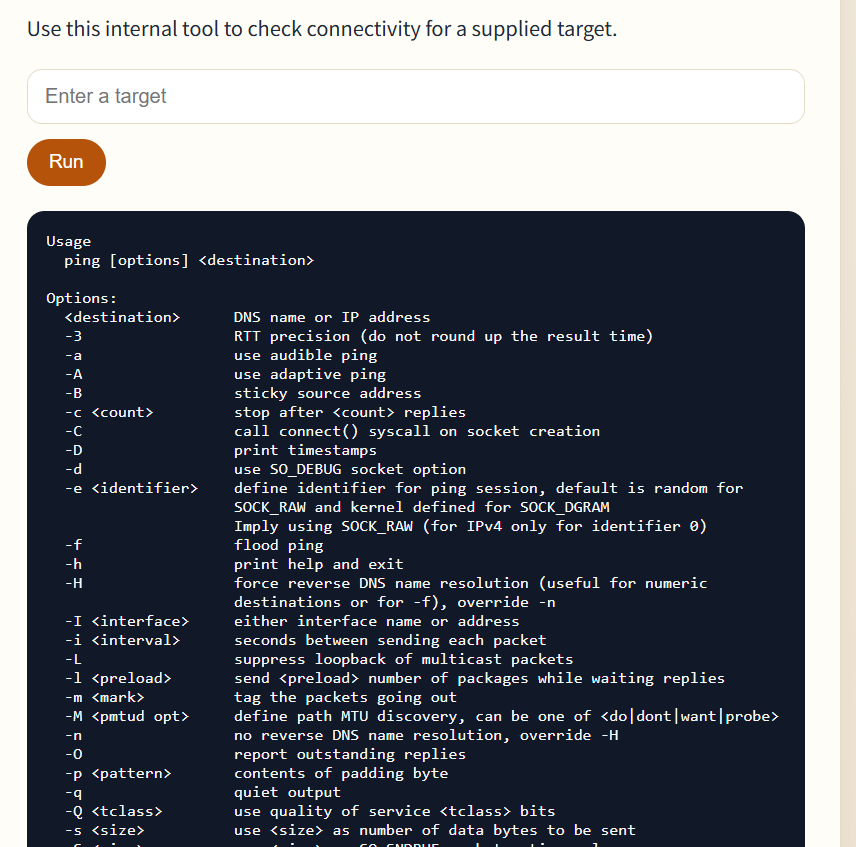856x847 pixels.
Task: Click the '-A' adaptive ping option
Action: click(225, 374)
